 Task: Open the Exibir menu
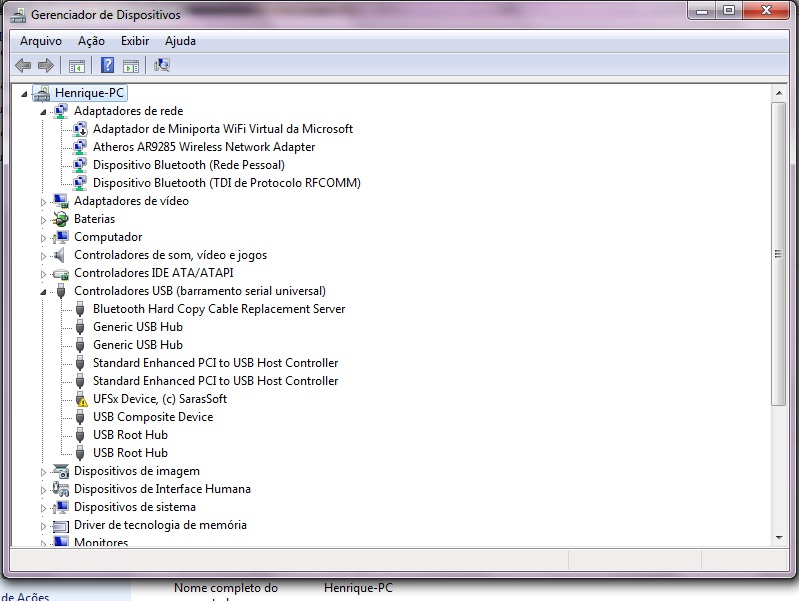click(x=135, y=41)
